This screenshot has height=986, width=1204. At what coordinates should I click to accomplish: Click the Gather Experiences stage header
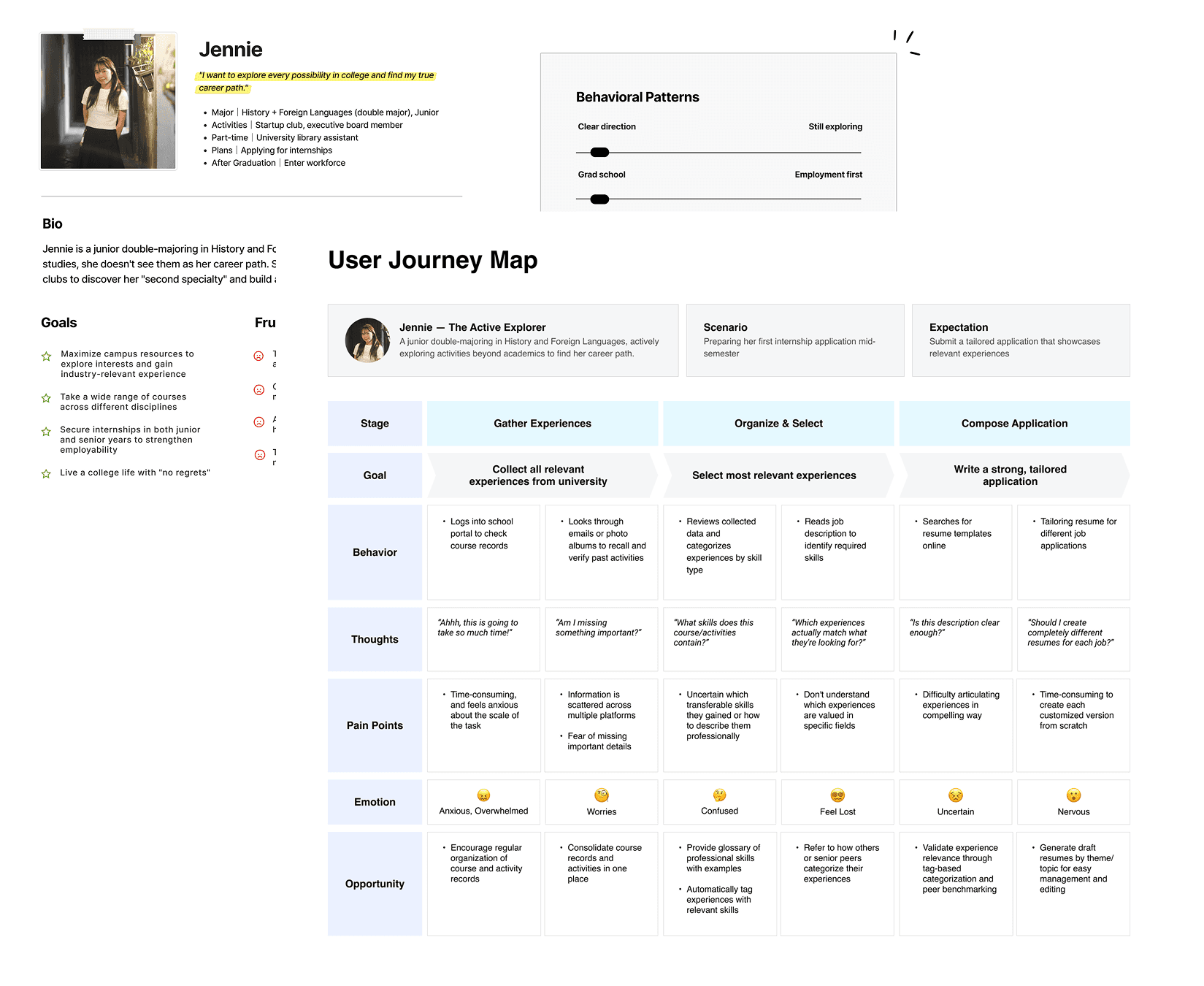(542, 424)
